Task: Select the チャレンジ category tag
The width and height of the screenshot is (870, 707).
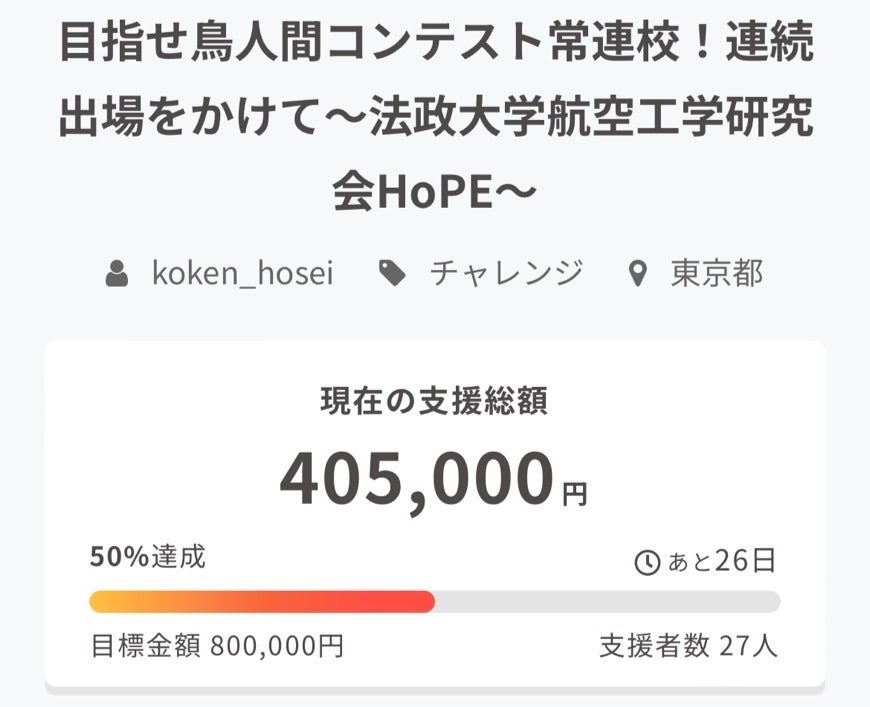Action: (x=506, y=273)
